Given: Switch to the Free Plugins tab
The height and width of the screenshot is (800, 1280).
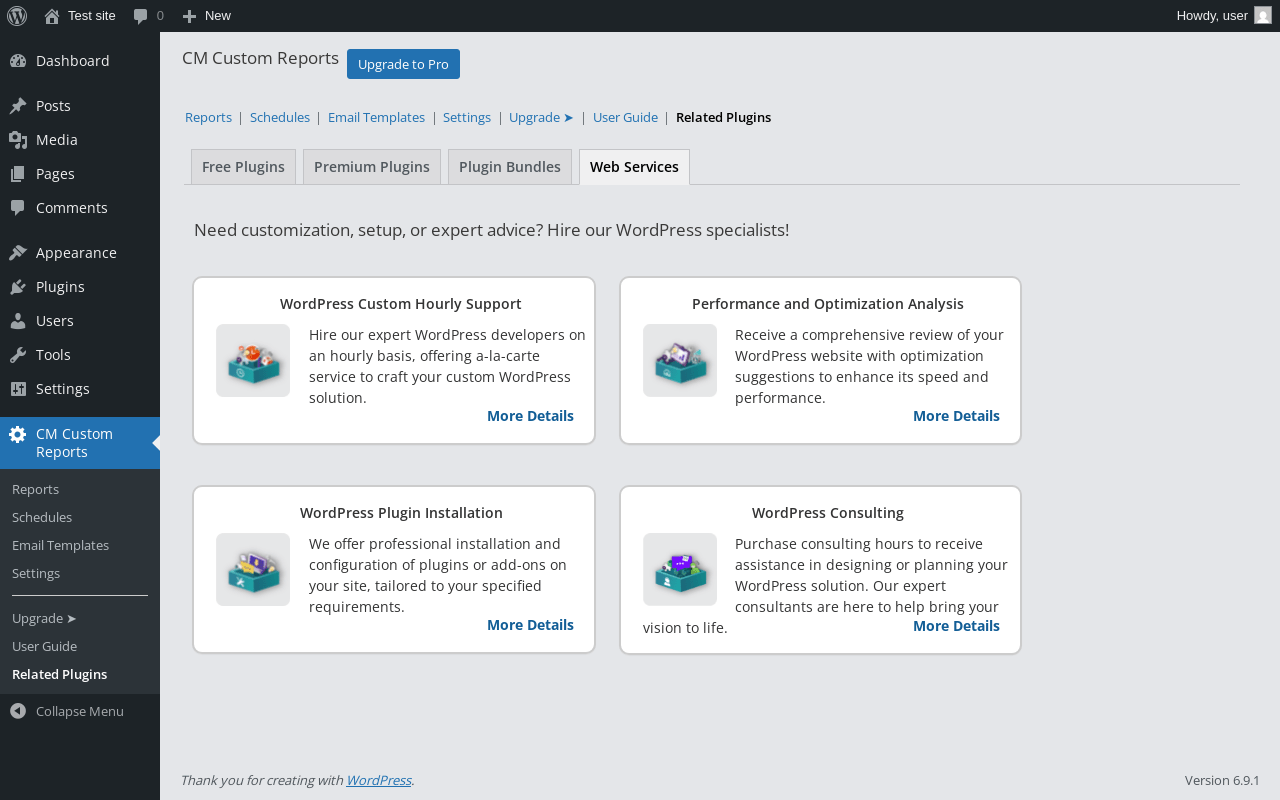Looking at the screenshot, I should pos(243,167).
